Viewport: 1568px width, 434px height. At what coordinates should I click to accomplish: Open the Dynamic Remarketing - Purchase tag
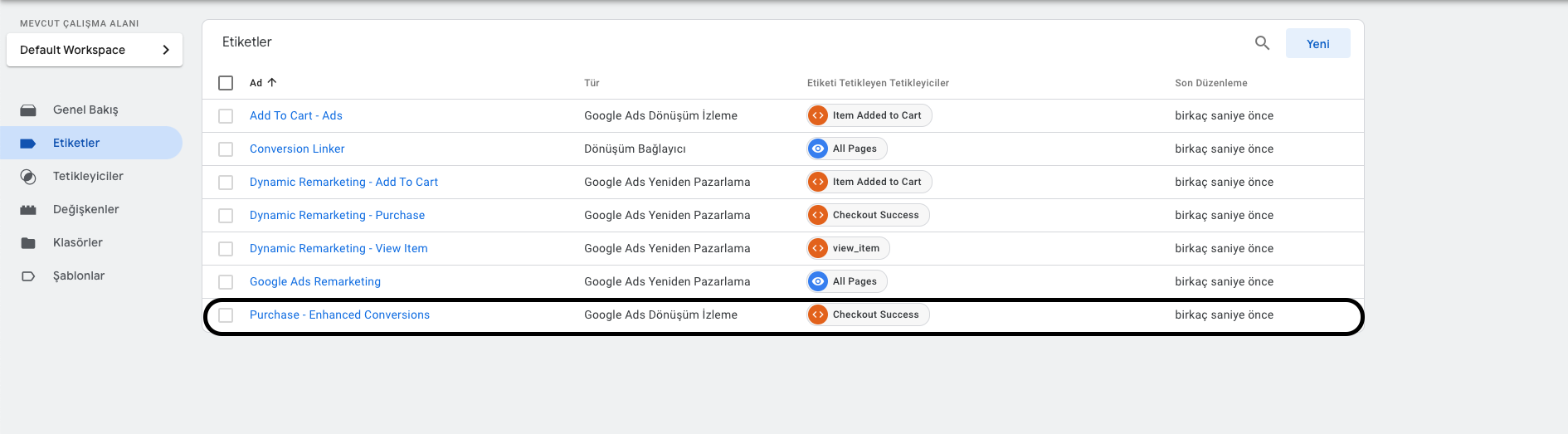click(337, 215)
